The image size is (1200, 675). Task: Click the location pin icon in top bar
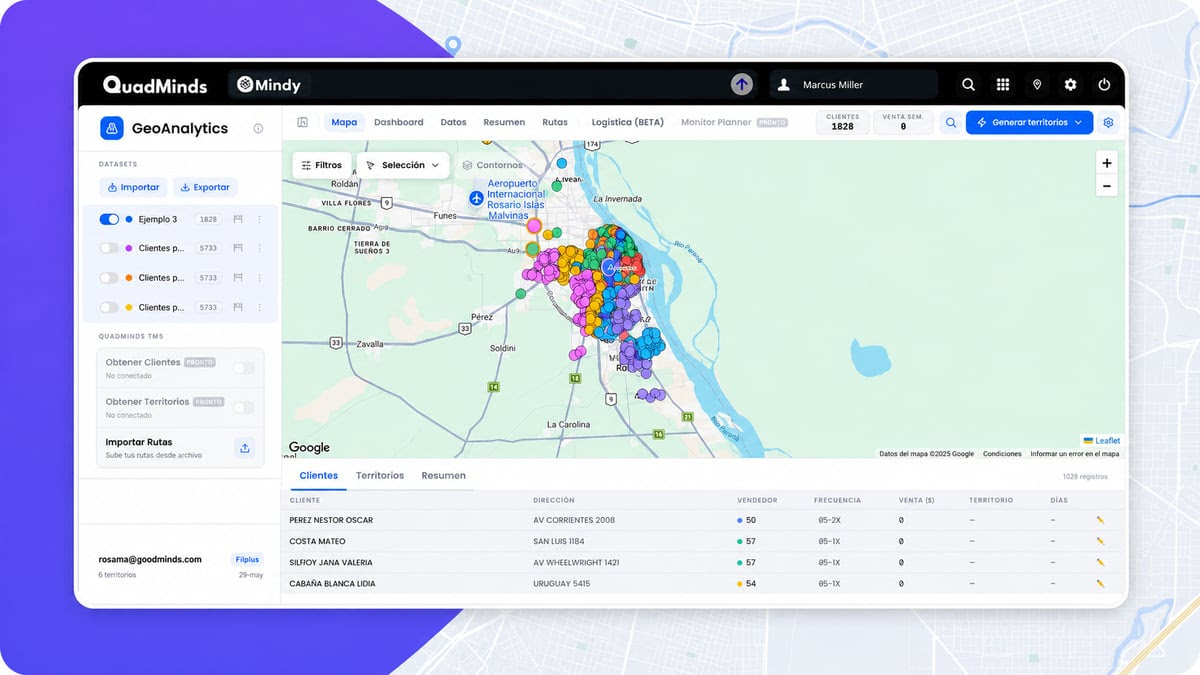[x=1037, y=85]
